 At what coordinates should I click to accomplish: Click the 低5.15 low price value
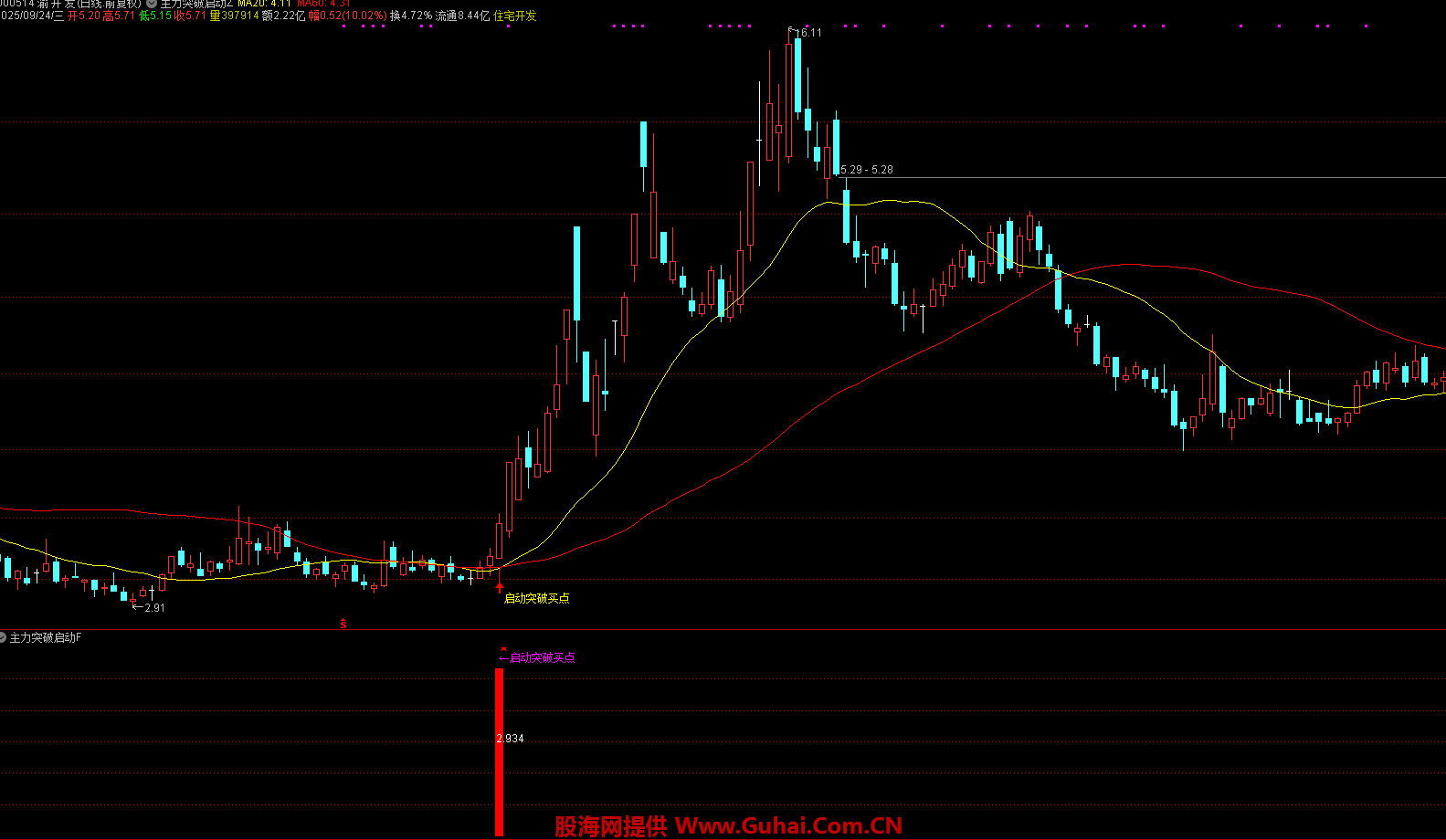tap(154, 16)
